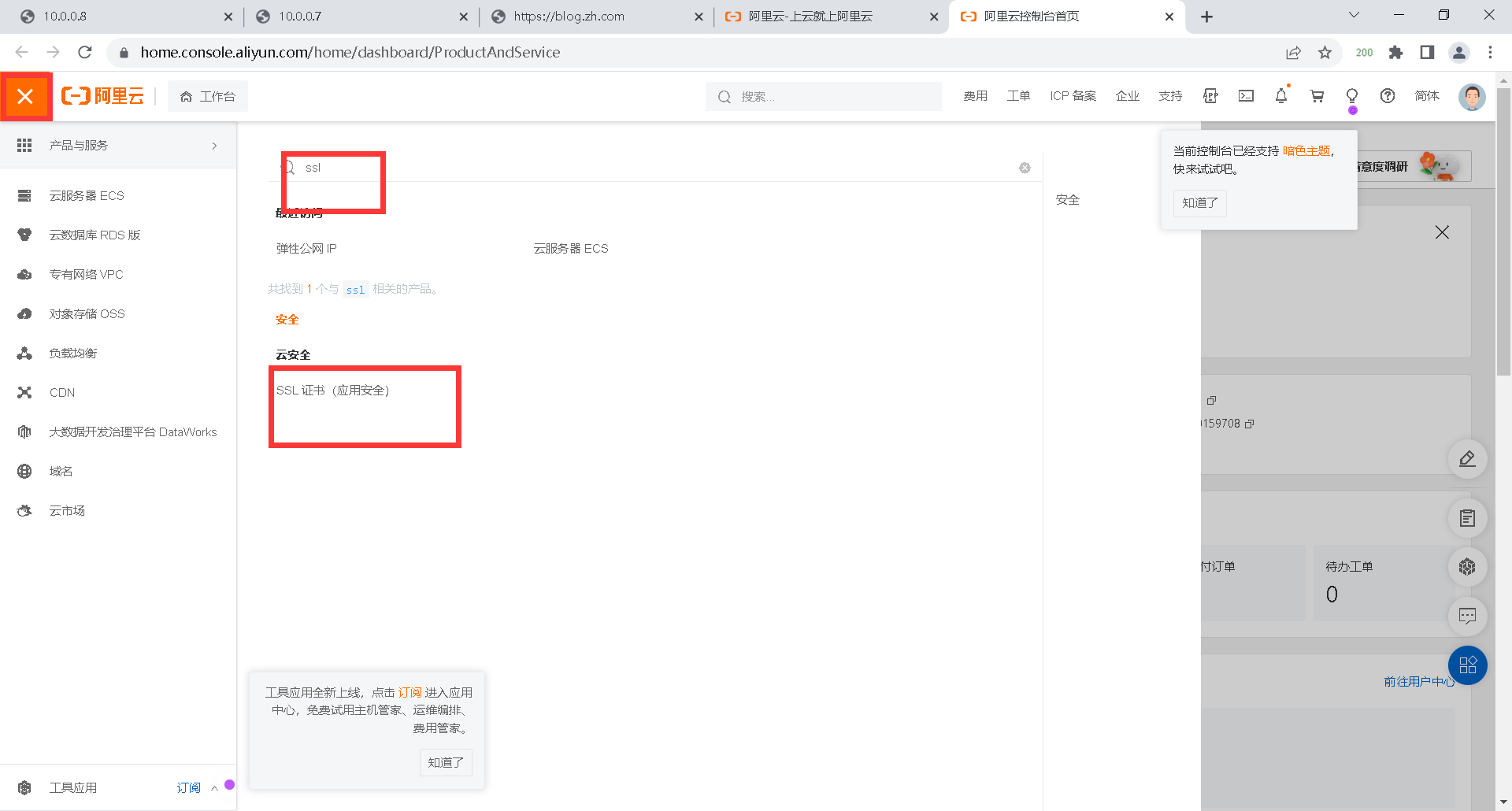The width and height of the screenshot is (1512, 811).
Task: Switch to the blog.zh.com browser tab
Action: coord(596,17)
